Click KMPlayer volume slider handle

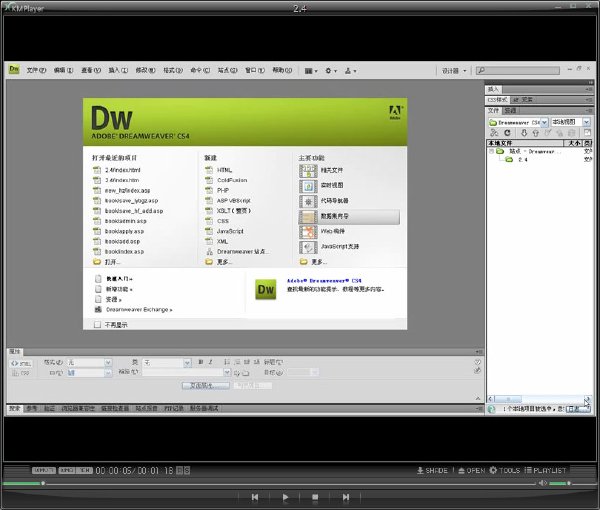(x=569, y=483)
